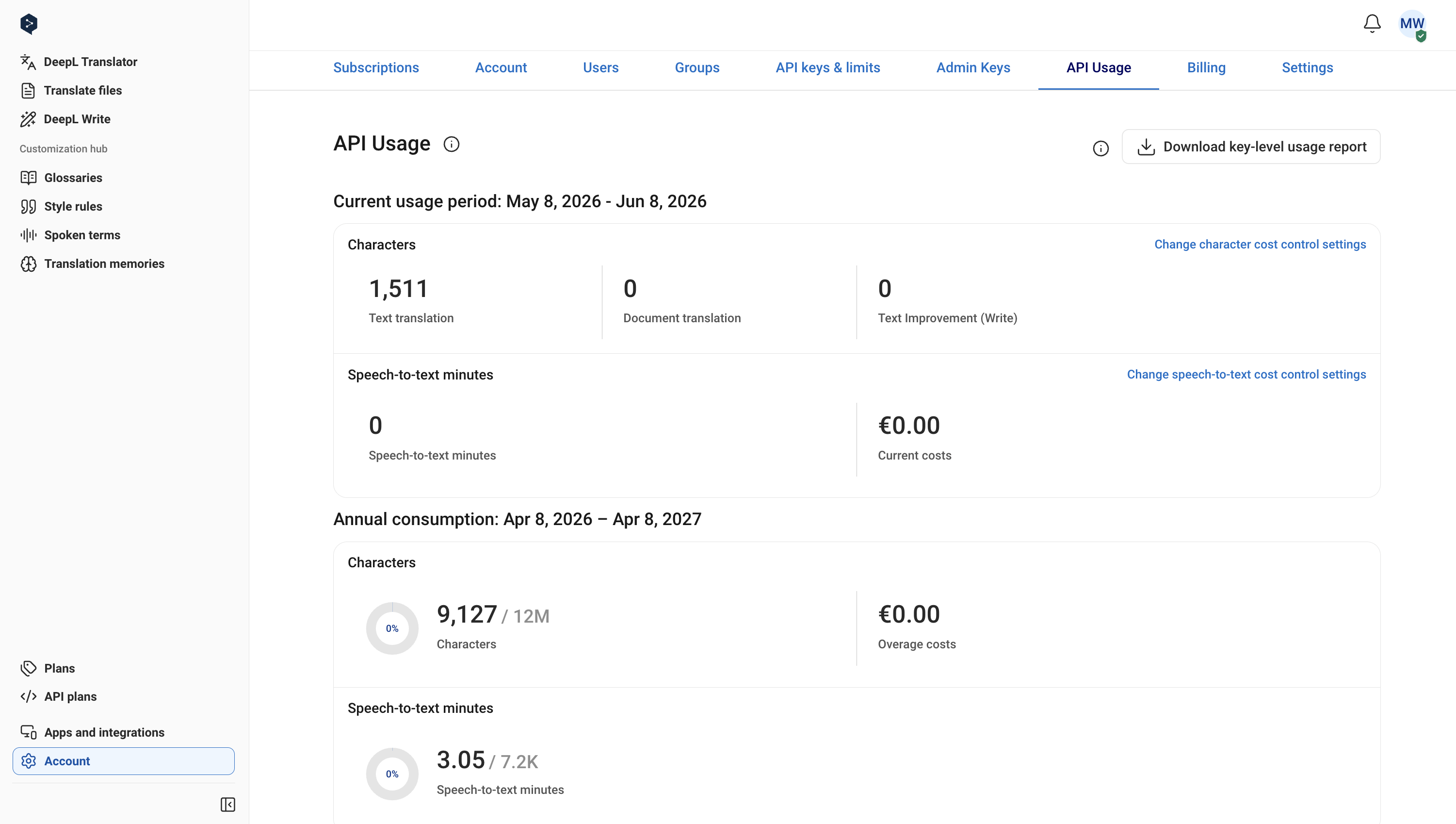Switch to the Subscriptions tab

376,67
